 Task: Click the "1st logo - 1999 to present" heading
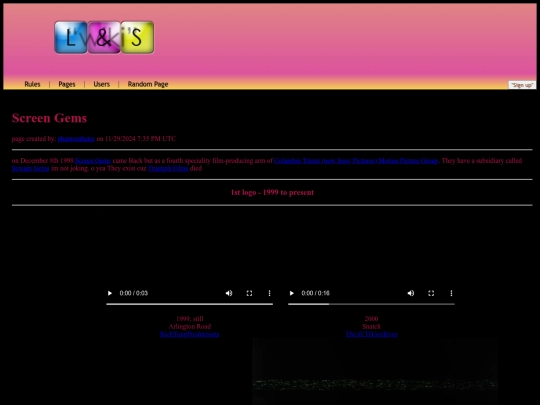pyautogui.click(x=272, y=193)
